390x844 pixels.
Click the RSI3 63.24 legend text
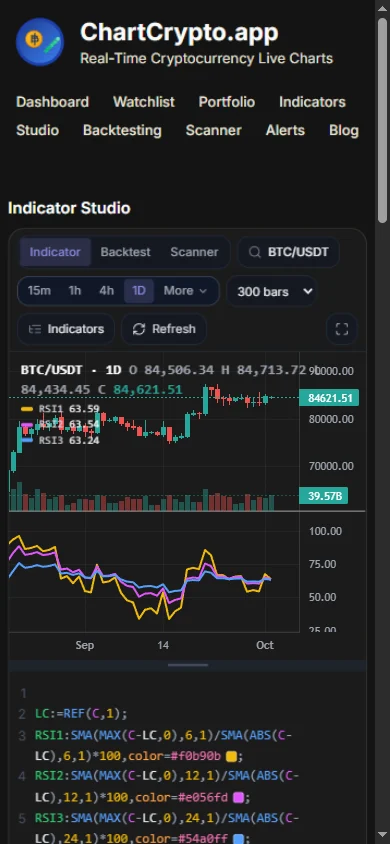(x=69, y=440)
